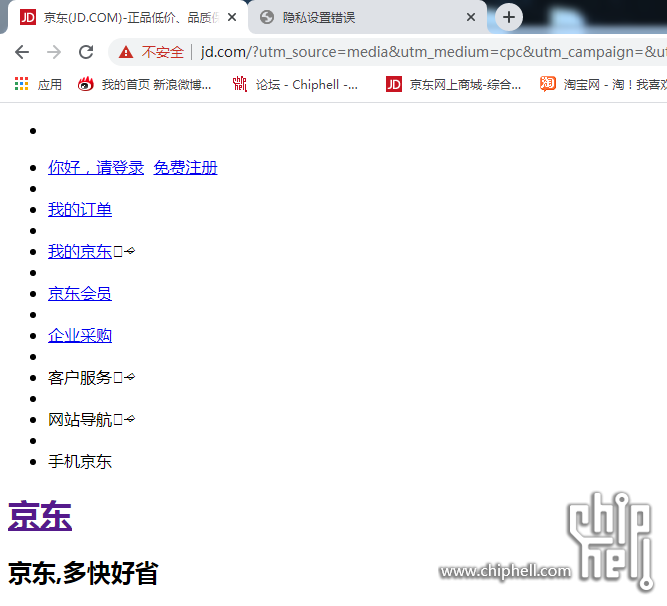Viewport: 667px width, 606px height.
Task: Open the 论坛 - Chiphell bookmark
Action: click(295, 84)
